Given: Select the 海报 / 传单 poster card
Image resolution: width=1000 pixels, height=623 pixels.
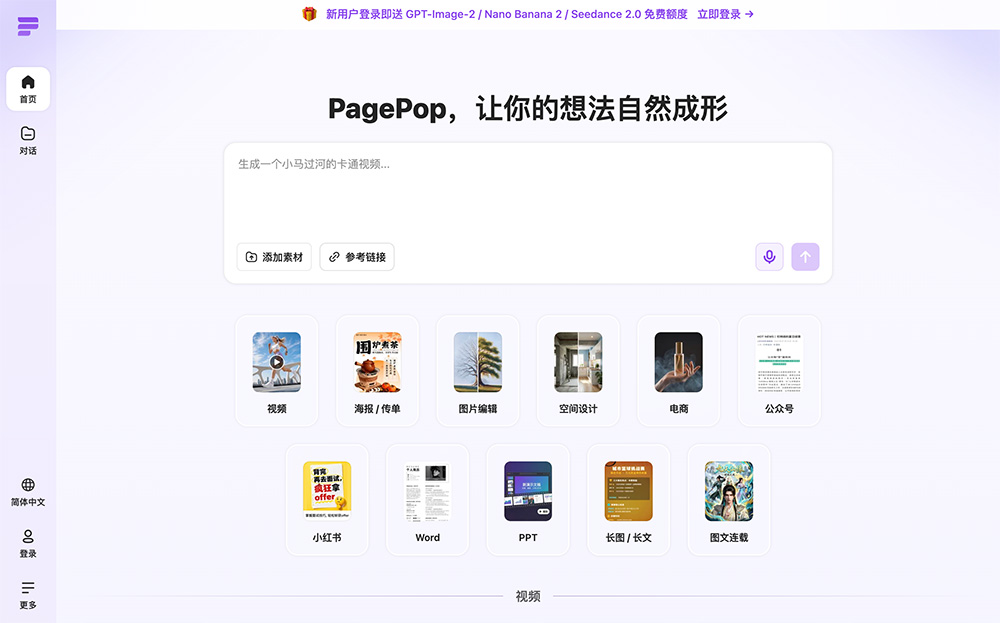Looking at the screenshot, I should click(x=378, y=370).
